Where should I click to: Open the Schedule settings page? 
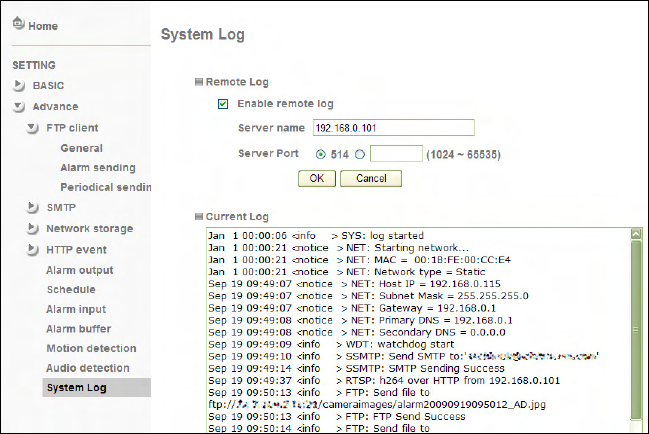71,289
